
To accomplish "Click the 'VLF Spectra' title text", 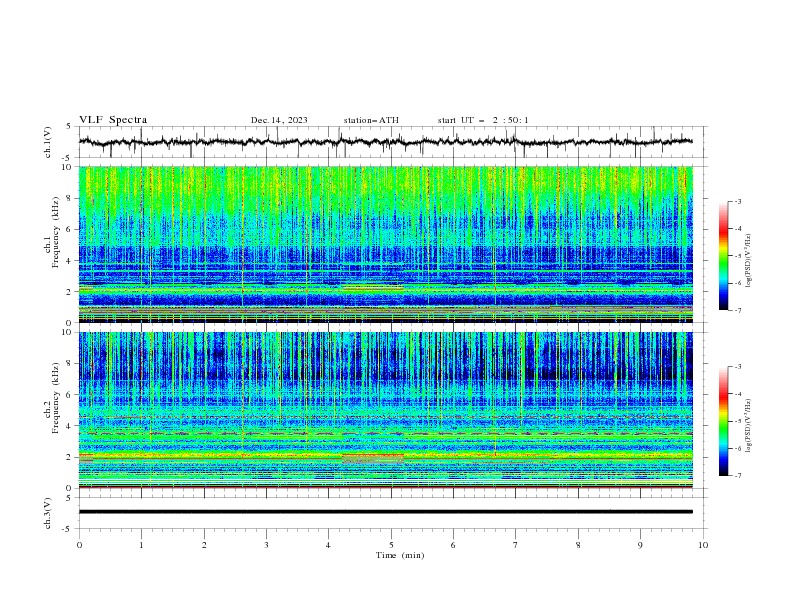I will coord(113,120).
